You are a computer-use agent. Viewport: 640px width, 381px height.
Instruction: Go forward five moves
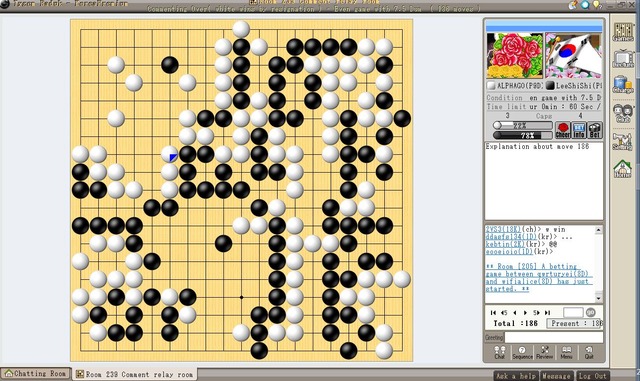536,312
